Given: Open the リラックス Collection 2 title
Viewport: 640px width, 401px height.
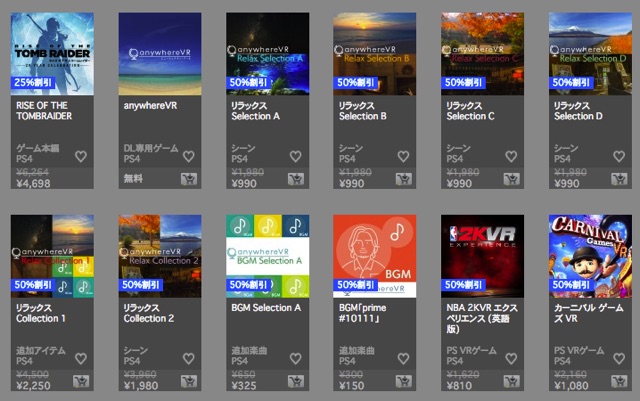Looking at the screenshot, I should point(149,313).
